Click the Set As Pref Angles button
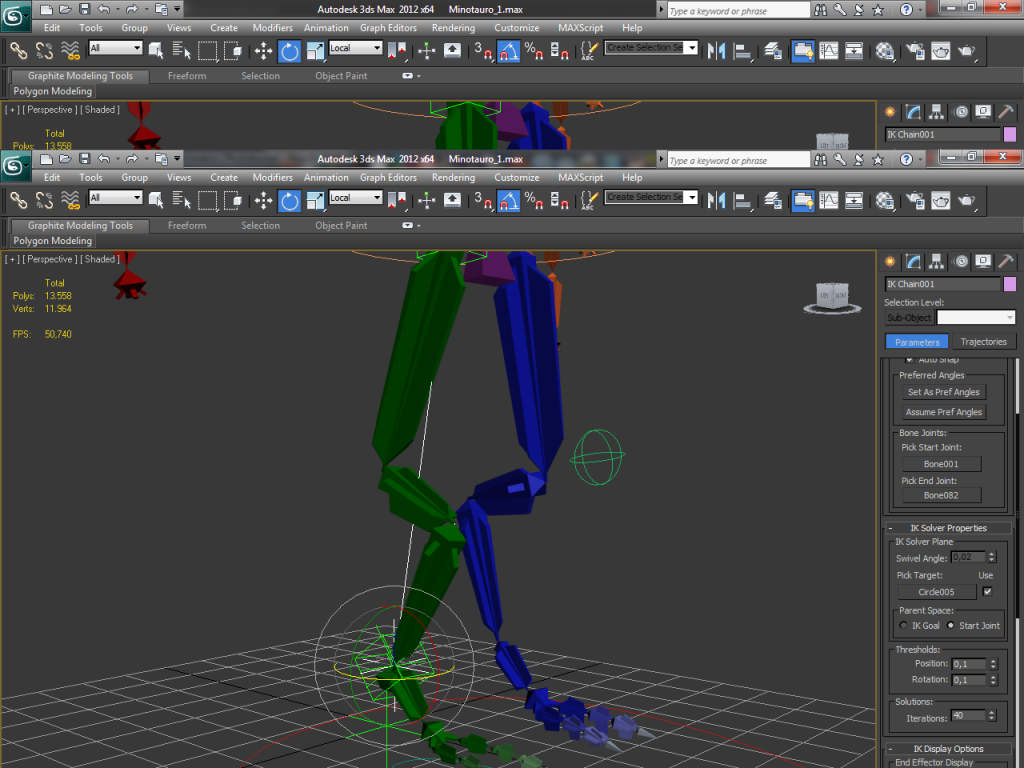This screenshot has width=1024, height=768. [944, 392]
